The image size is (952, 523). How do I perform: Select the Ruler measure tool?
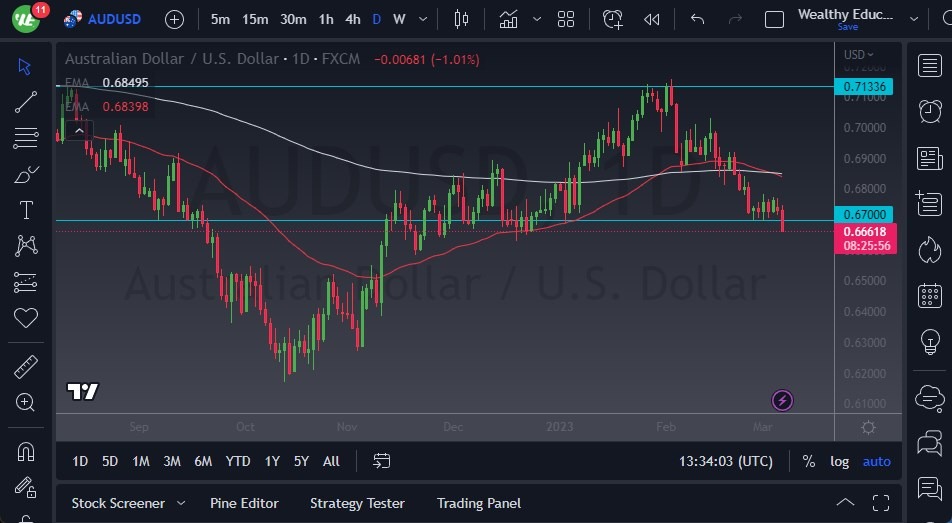pyautogui.click(x=26, y=367)
